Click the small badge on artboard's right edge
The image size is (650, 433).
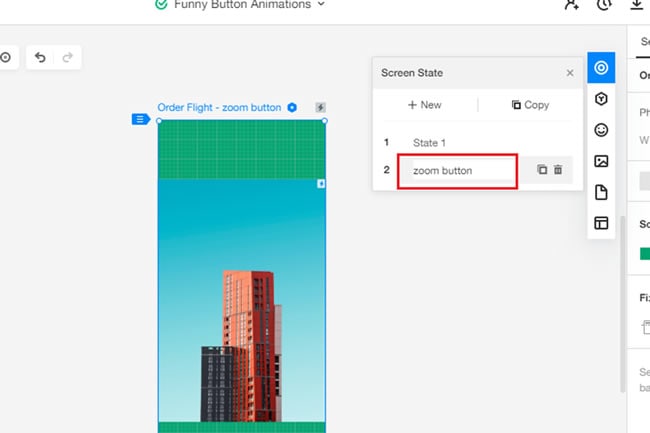(321, 184)
